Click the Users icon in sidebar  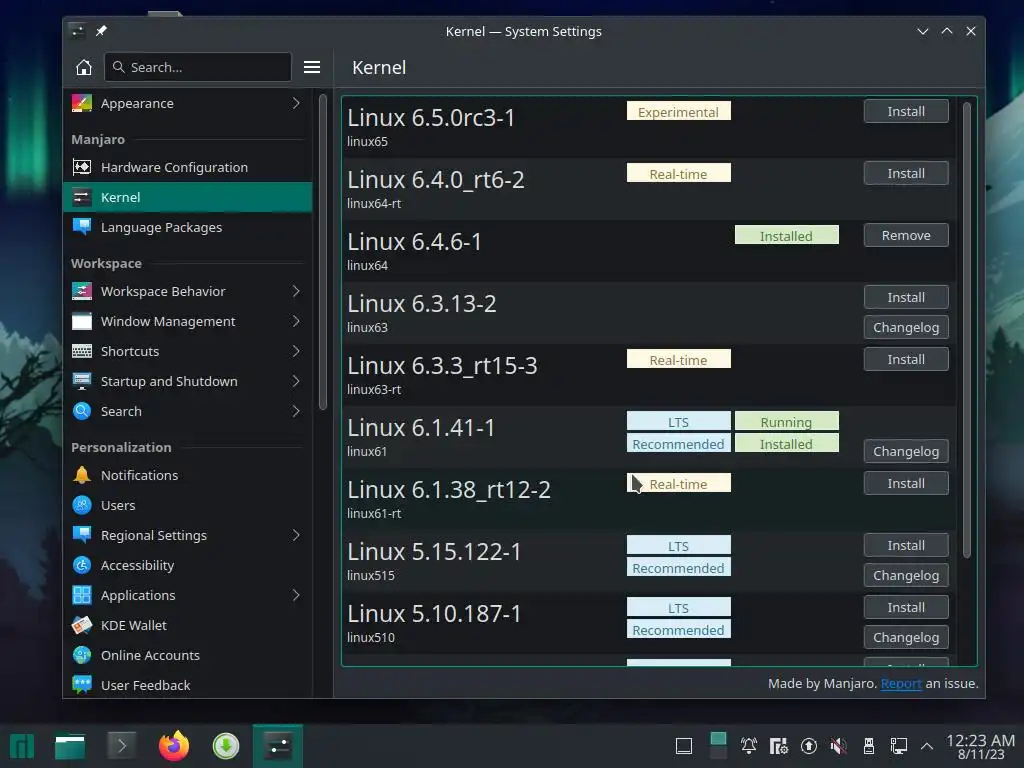[x=82, y=505]
